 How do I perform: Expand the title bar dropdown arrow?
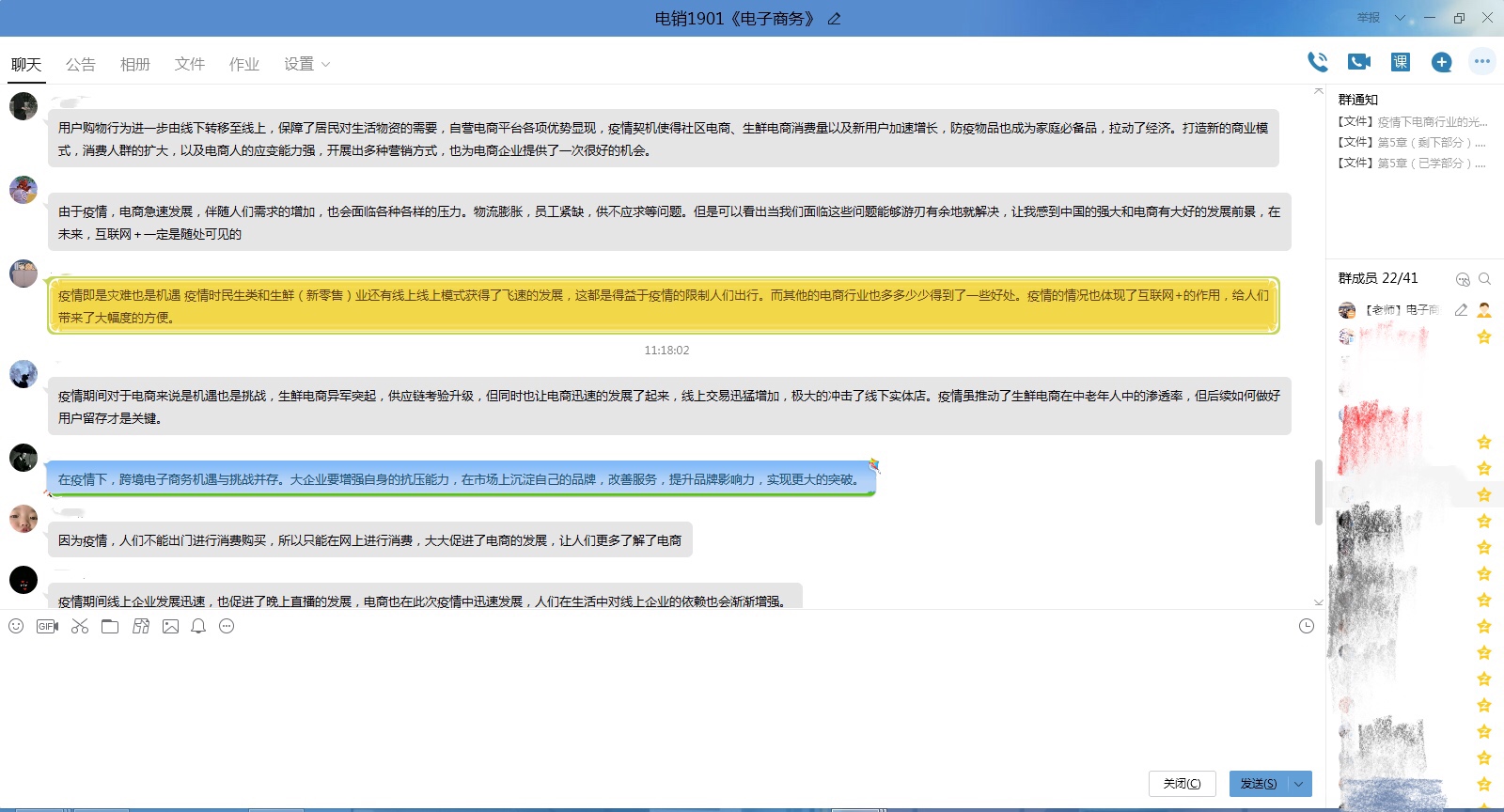point(1400,18)
